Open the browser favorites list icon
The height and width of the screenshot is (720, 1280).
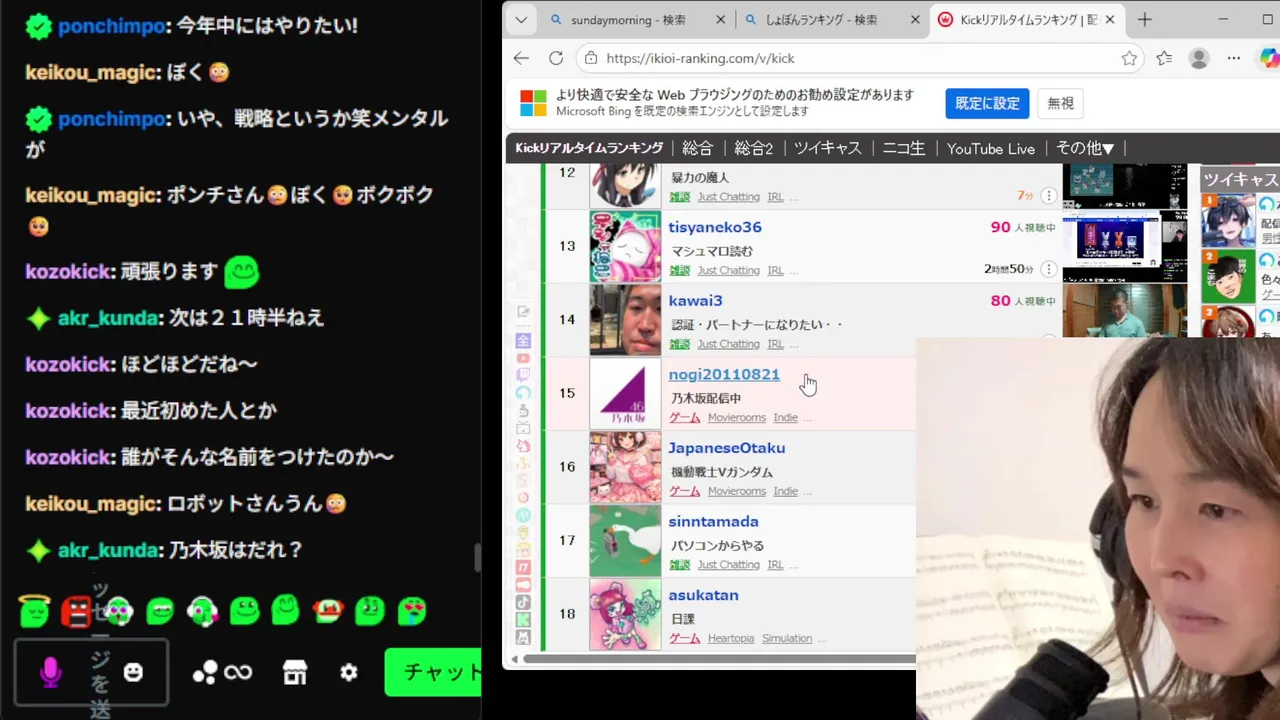[1164, 58]
